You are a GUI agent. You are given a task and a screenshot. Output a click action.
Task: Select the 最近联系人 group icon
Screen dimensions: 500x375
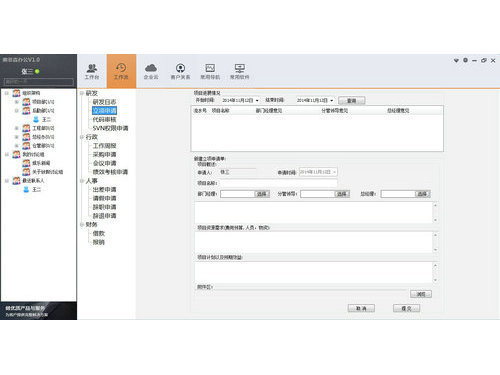pyautogui.click(x=16, y=181)
